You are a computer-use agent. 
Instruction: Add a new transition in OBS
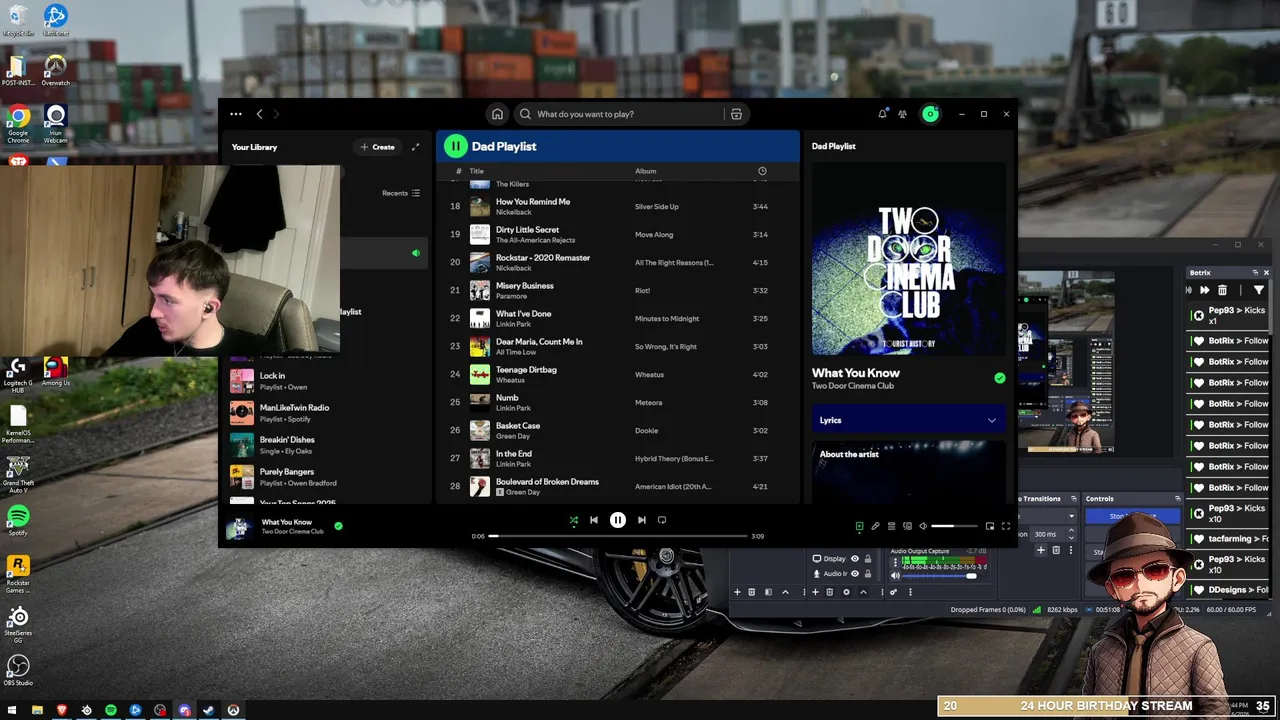point(1041,550)
